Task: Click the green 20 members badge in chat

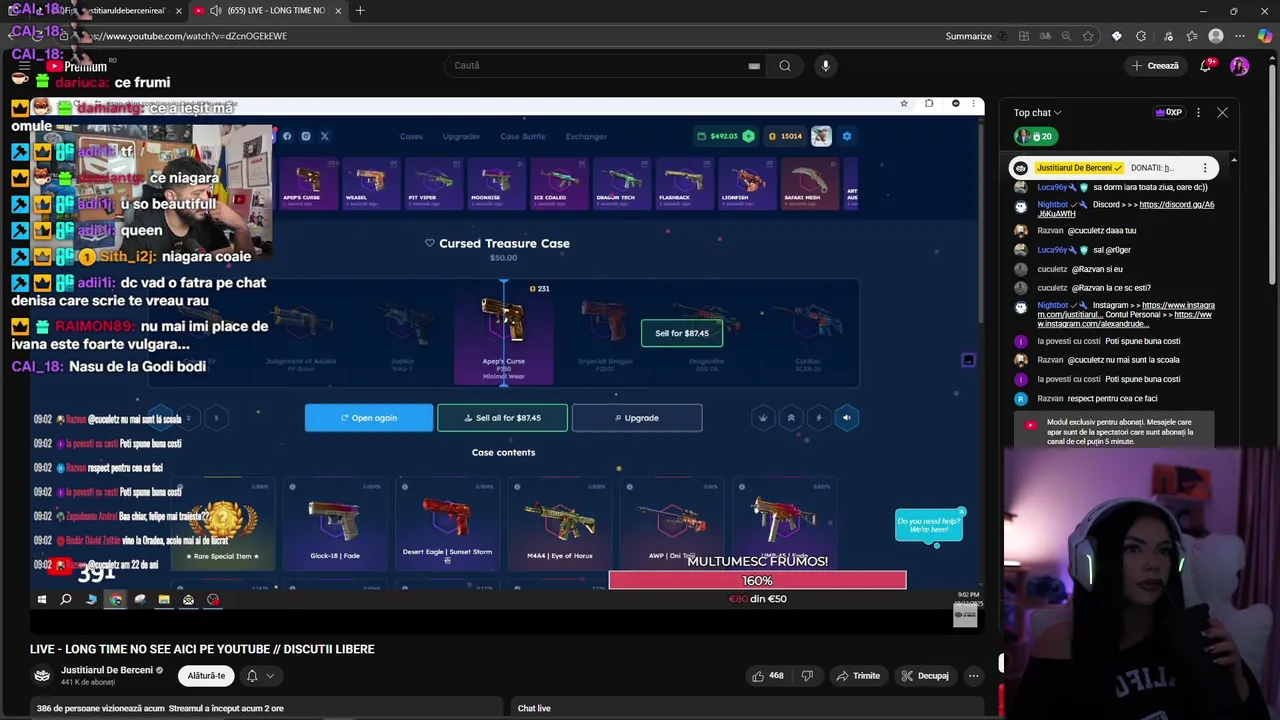Action: (x=1035, y=136)
